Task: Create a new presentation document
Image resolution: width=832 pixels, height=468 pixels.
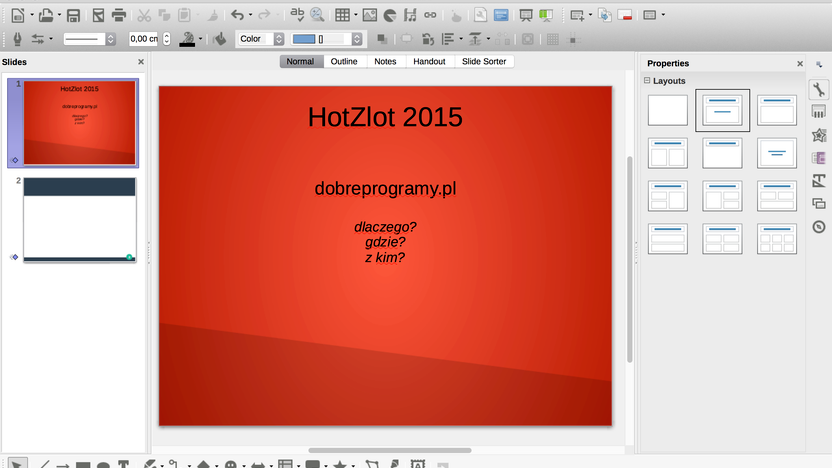Action: point(18,15)
